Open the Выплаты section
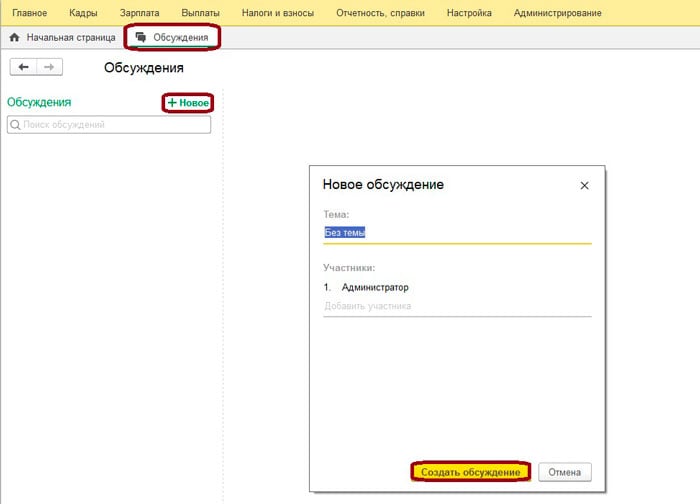The width and height of the screenshot is (700, 504). pos(200,13)
